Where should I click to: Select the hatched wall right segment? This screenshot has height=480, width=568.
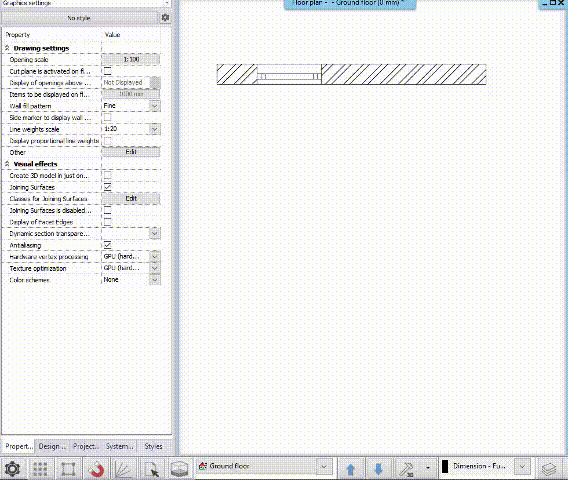(404, 74)
